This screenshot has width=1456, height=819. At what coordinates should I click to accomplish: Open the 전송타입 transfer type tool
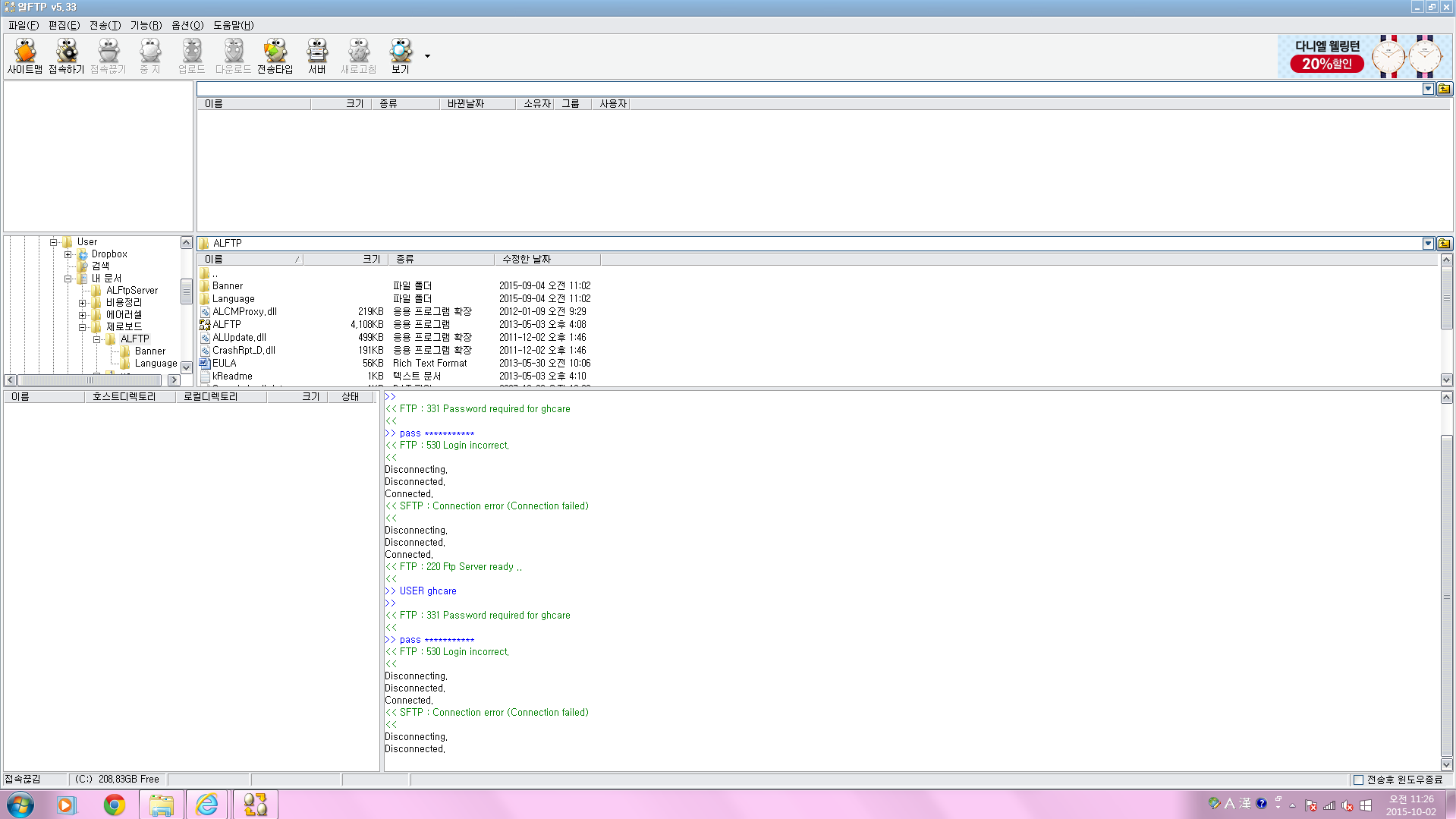point(275,56)
